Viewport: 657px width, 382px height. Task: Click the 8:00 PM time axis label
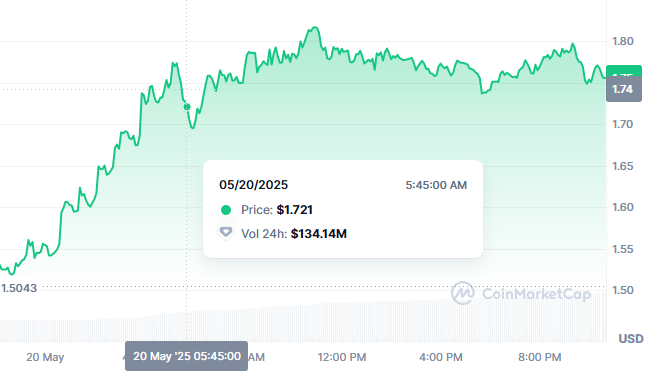pyautogui.click(x=540, y=357)
